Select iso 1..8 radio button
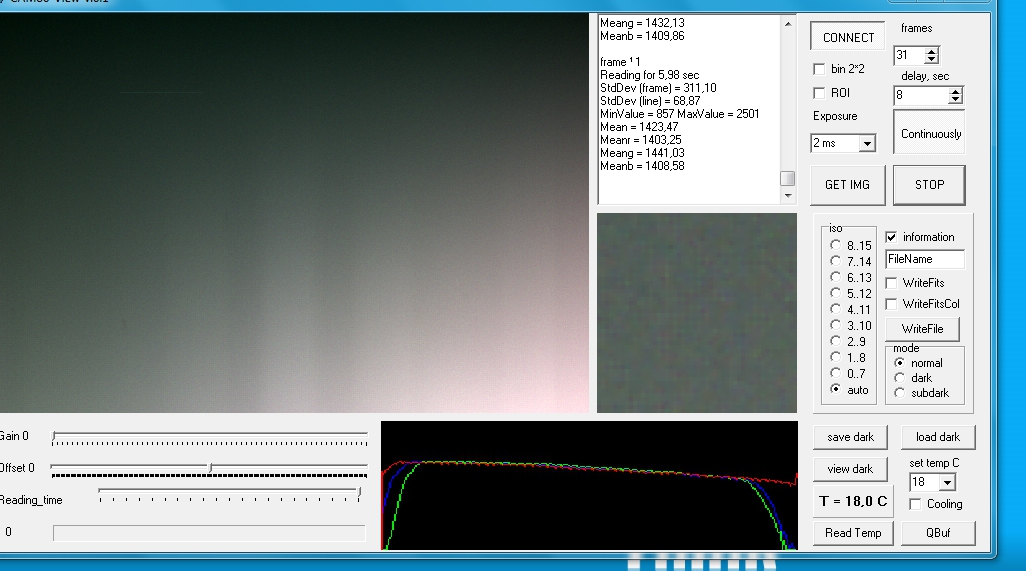 [836, 357]
